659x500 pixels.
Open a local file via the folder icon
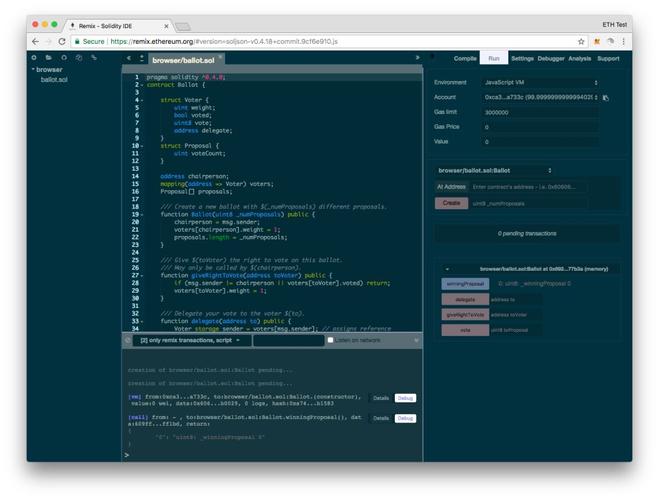point(49,58)
